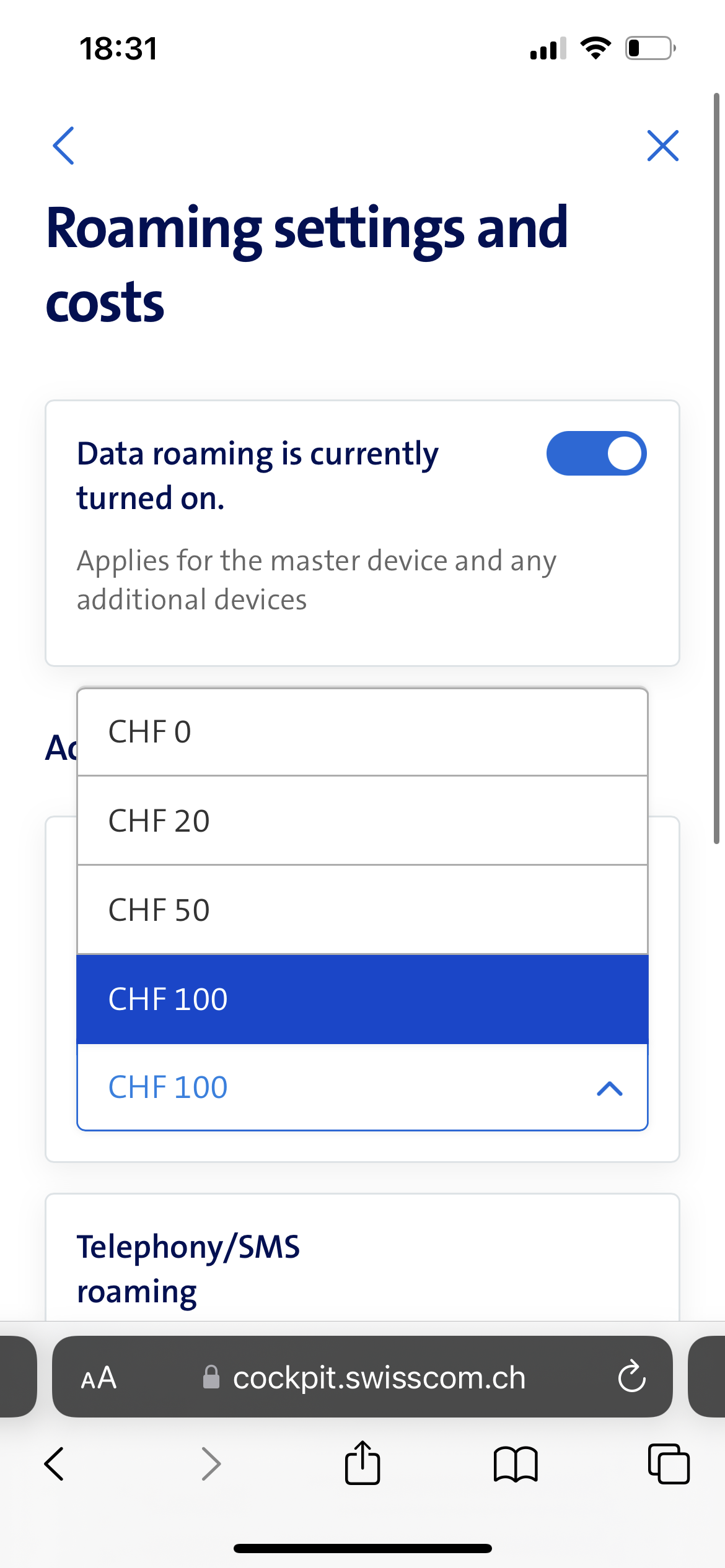
Task: Navigate back in Safari browser
Action: (55, 1464)
